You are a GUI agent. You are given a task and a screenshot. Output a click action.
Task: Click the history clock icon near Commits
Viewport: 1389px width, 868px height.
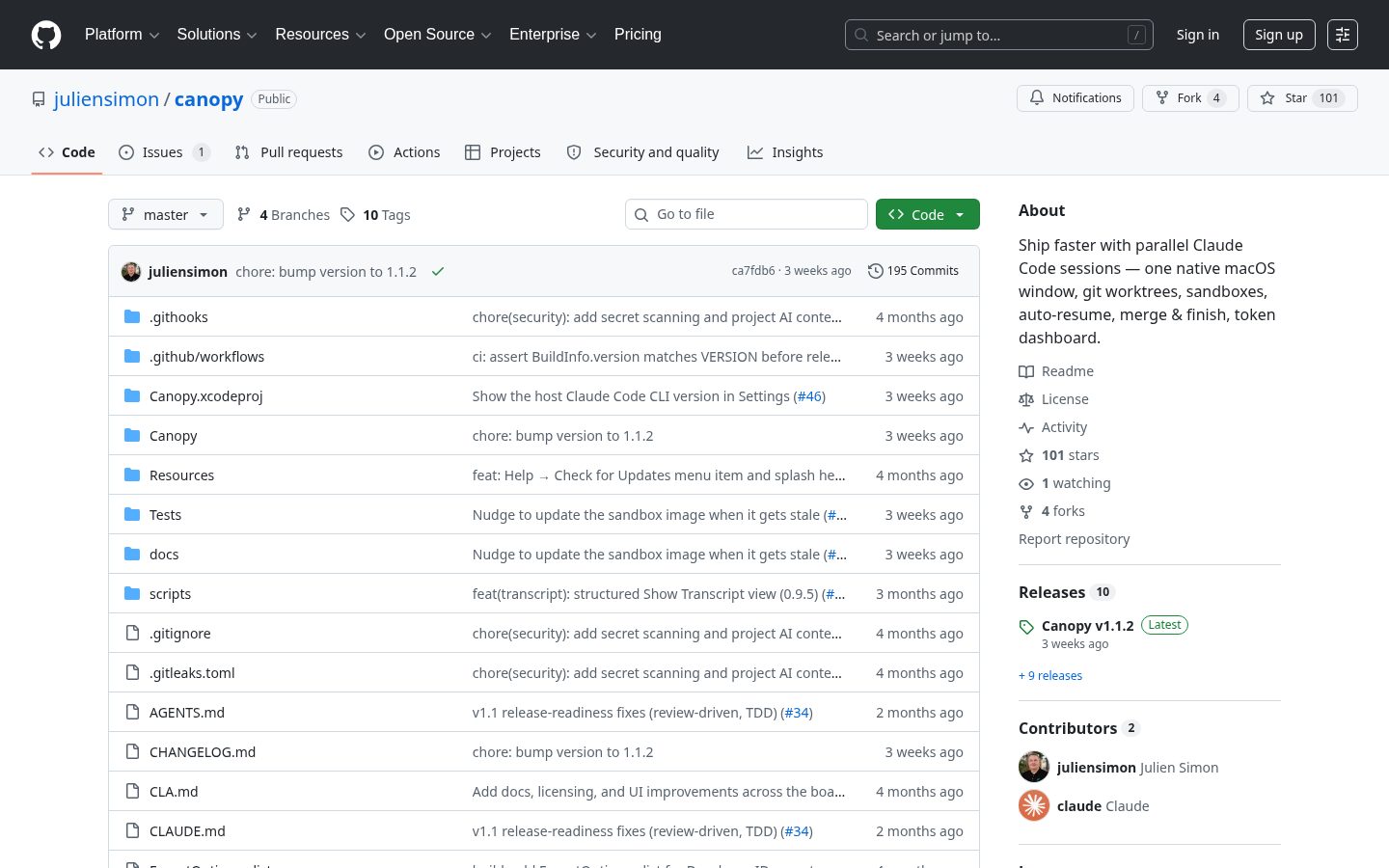pyautogui.click(x=875, y=271)
